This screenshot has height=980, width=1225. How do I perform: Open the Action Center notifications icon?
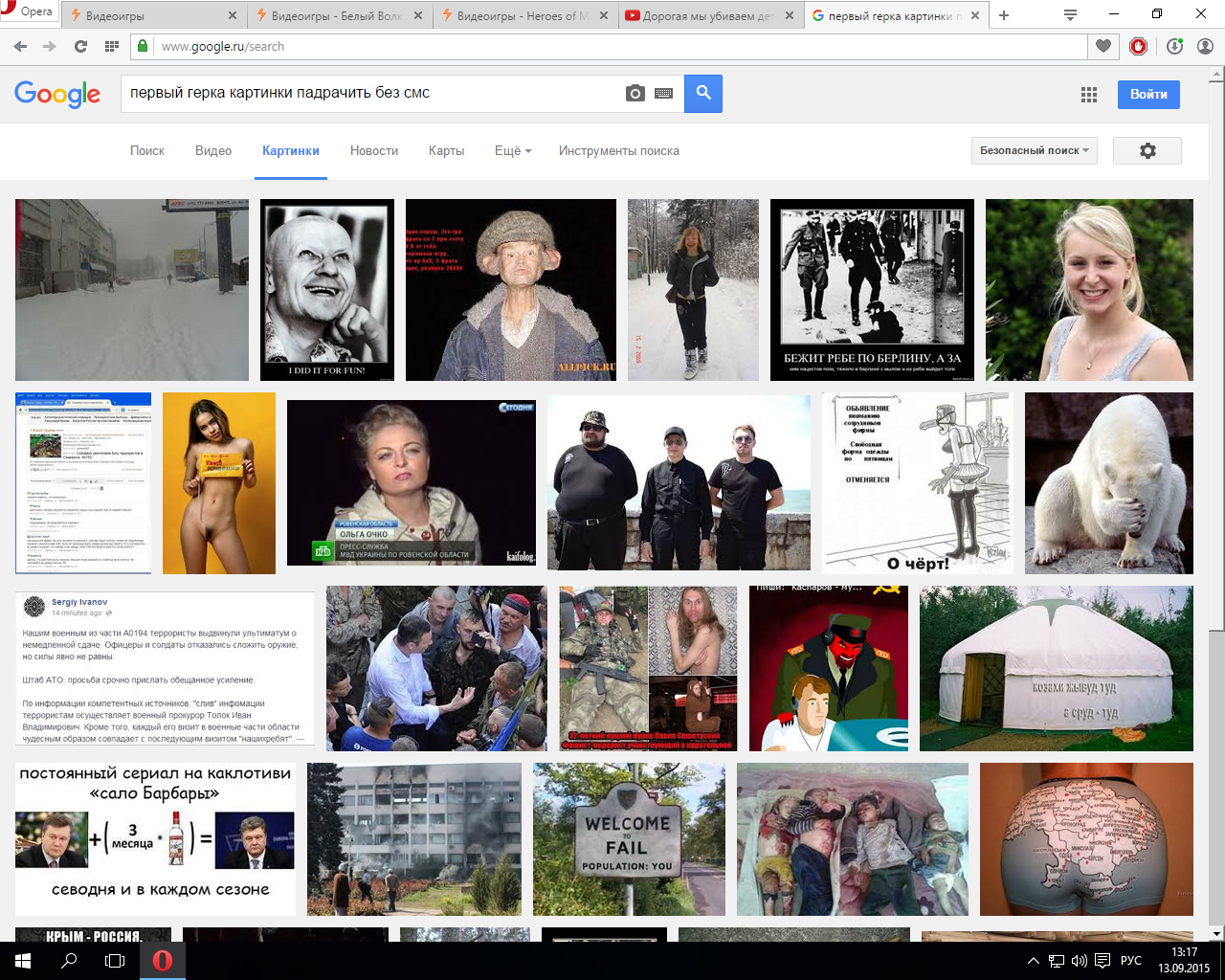[x=1102, y=961]
